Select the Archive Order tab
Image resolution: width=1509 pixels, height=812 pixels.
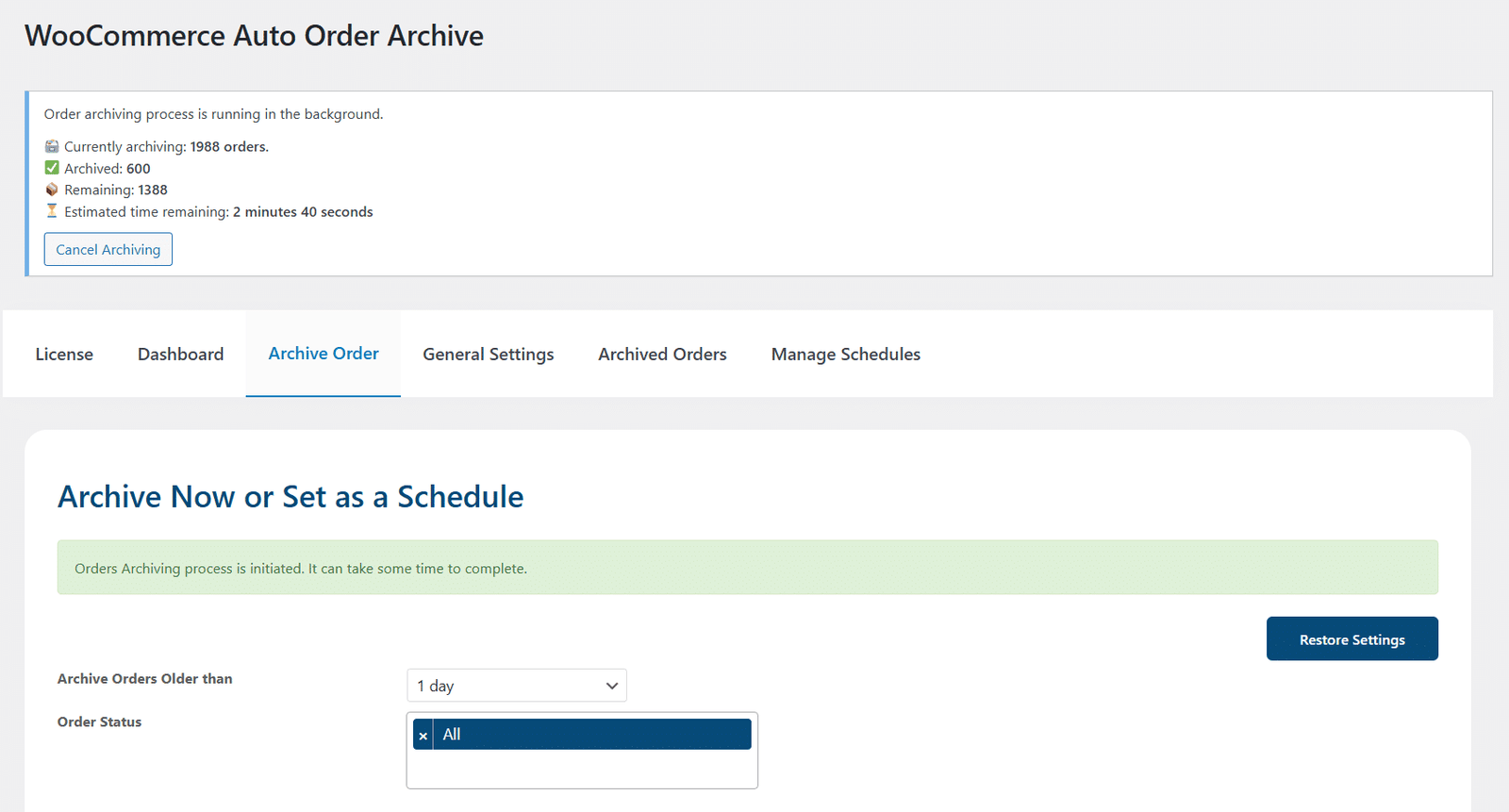[323, 354]
